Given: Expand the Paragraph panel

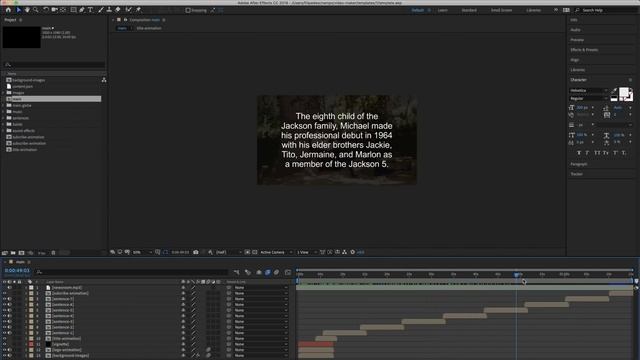Looking at the screenshot, I should tap(579, 164).
